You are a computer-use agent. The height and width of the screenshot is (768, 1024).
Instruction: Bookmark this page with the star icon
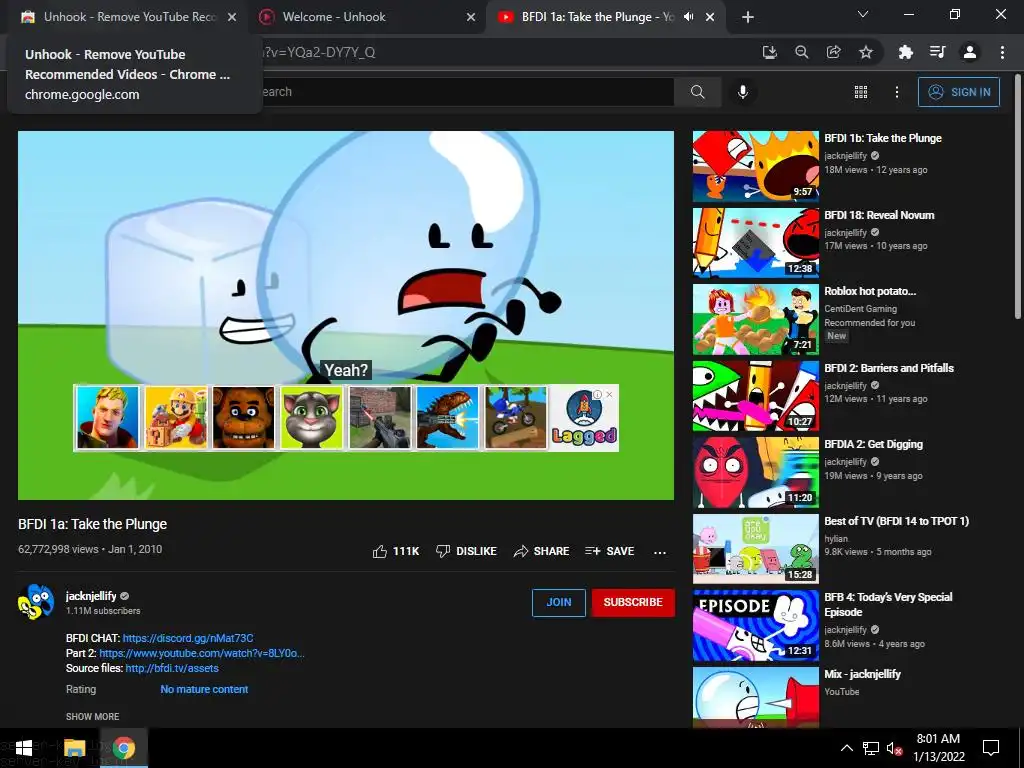pyautogui.click(x=865, y=52)
